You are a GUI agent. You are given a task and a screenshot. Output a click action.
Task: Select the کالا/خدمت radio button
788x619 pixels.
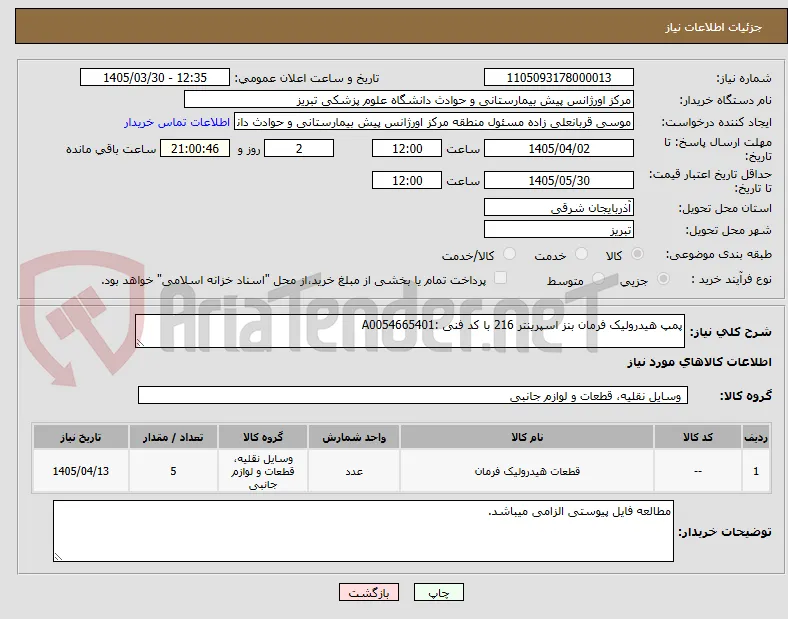point(510,254)
